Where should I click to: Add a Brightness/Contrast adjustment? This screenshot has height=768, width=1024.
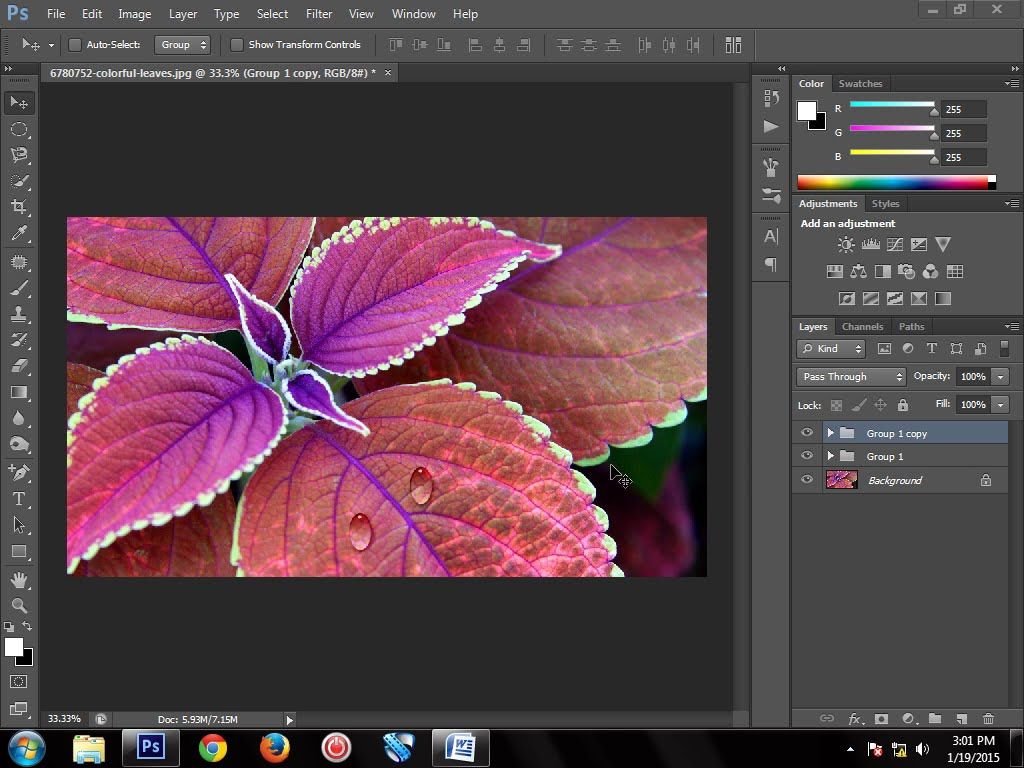point(846,244)
